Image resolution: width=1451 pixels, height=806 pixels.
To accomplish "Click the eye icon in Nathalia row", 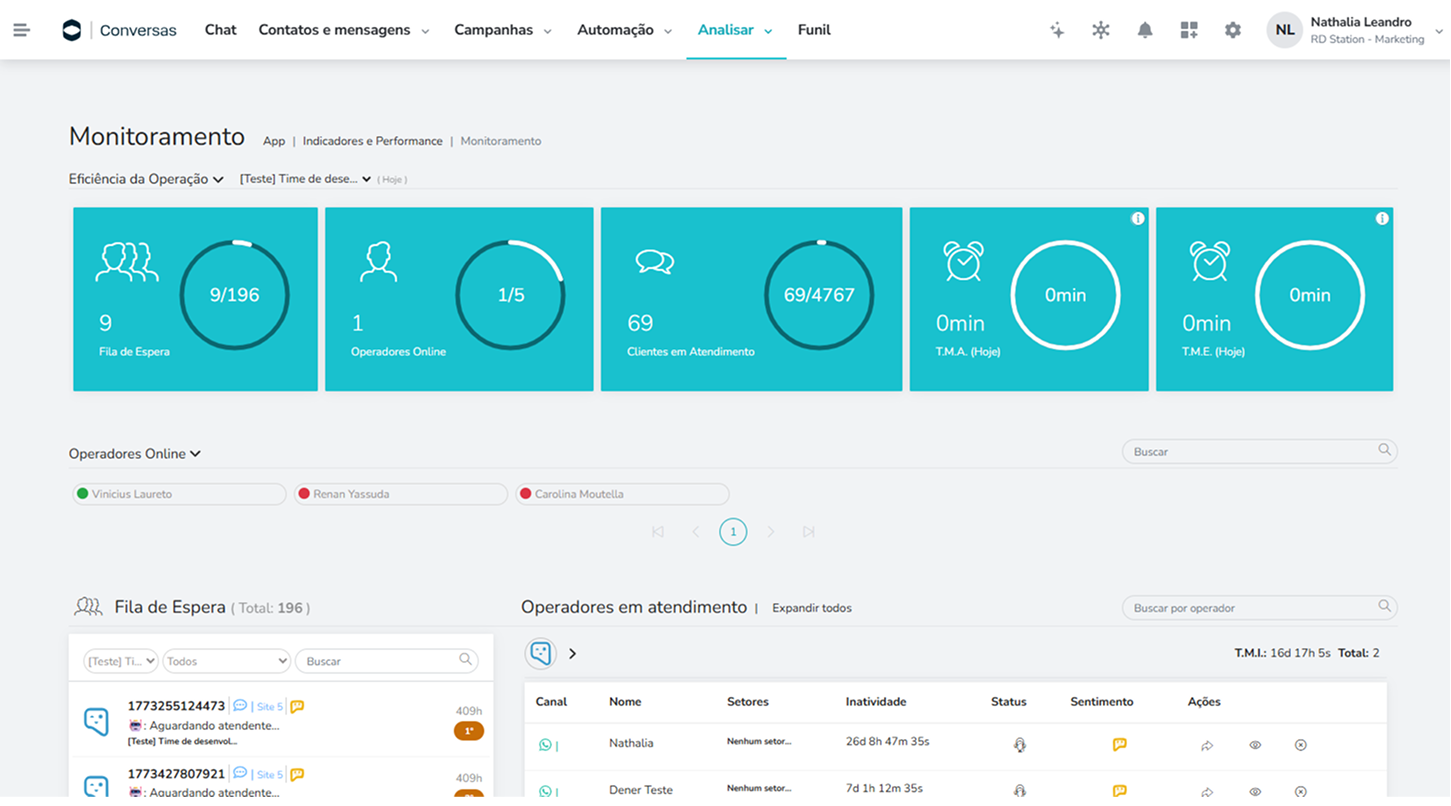I will [x=1255, y=745].
